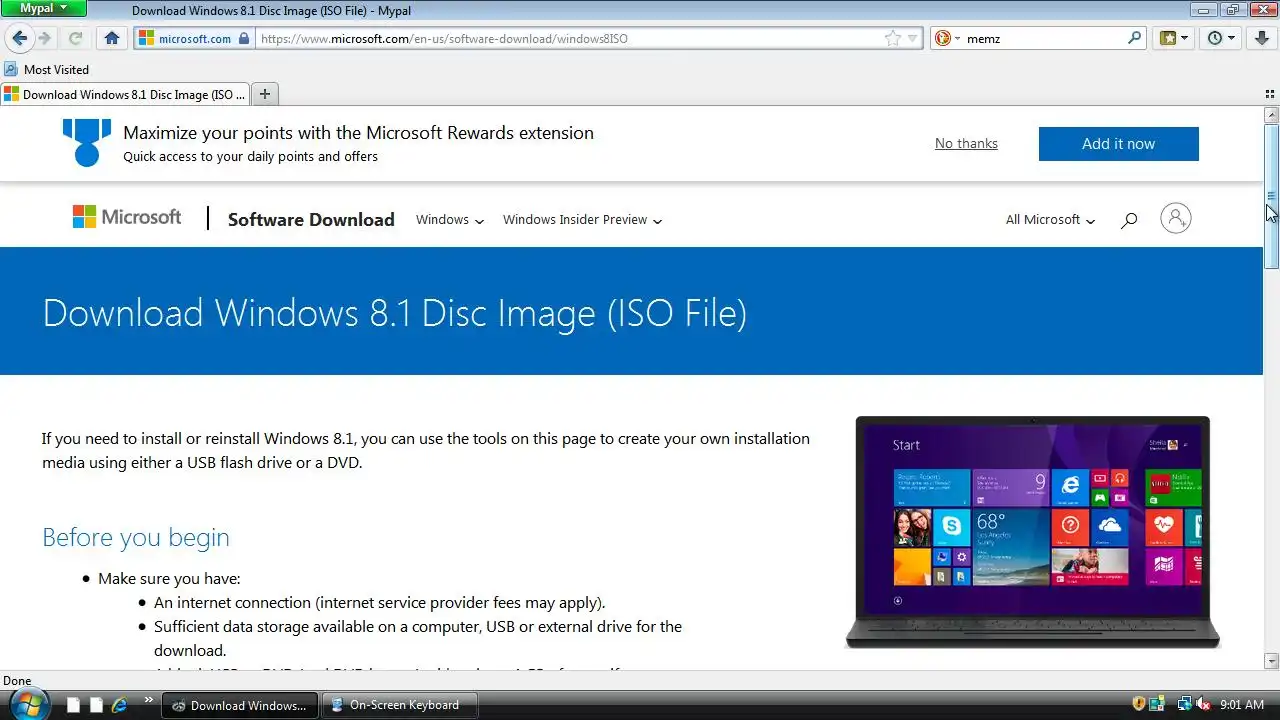Viewport: 1280px width, 720px height.
Task: Choose search engine via DuckDuckGo icon
Action: click(942, 38)
